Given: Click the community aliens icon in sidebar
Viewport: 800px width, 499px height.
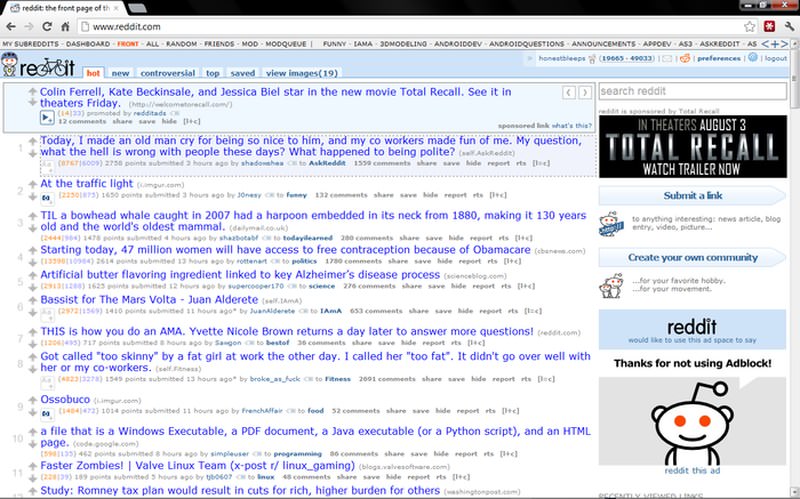Looking at the screenshot, I should 611,286.
